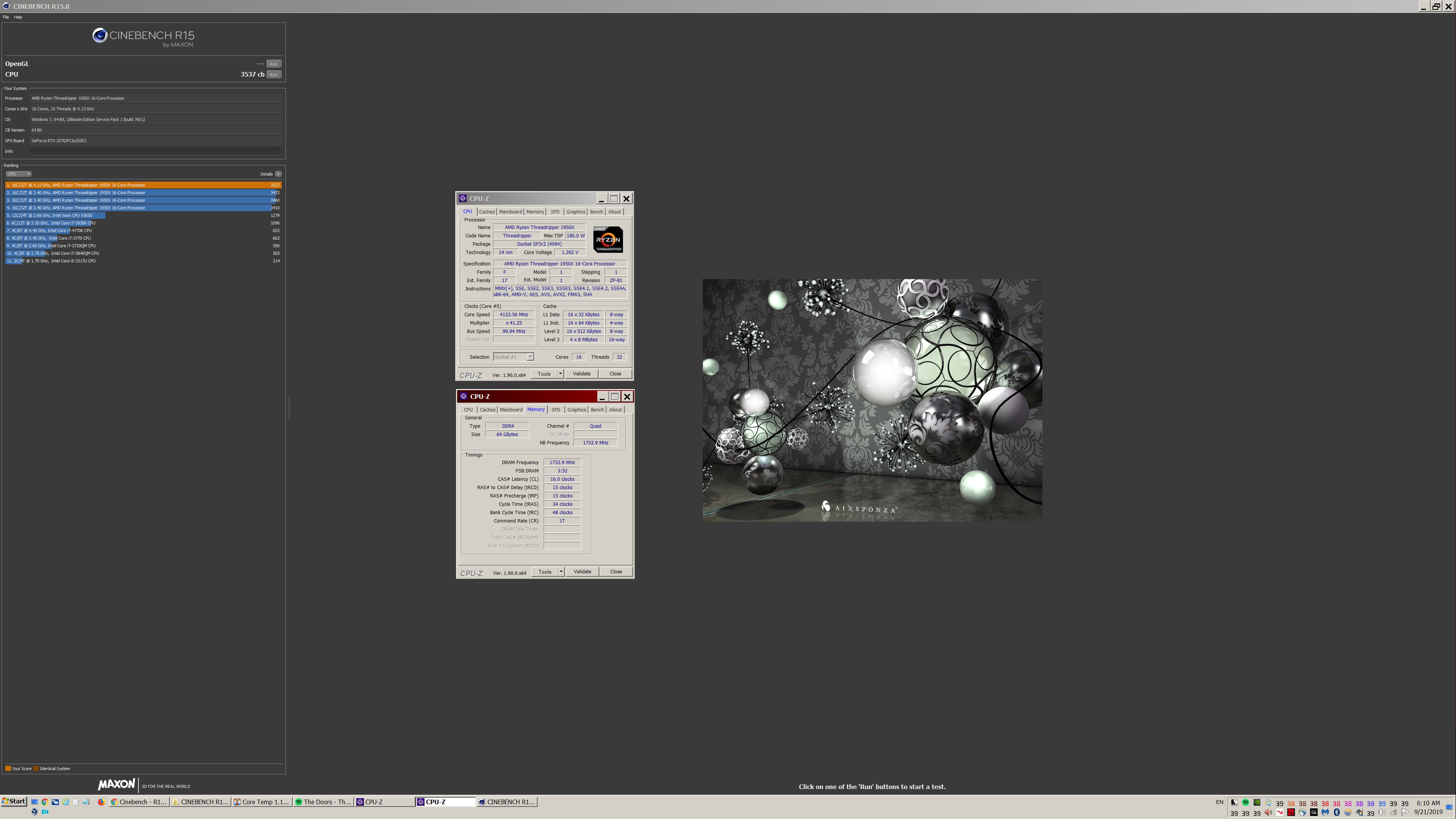This screenshot has height=819, width=1456.
Task: Open the VirtualBox cube quick launch icon
Action: (34, 812)
